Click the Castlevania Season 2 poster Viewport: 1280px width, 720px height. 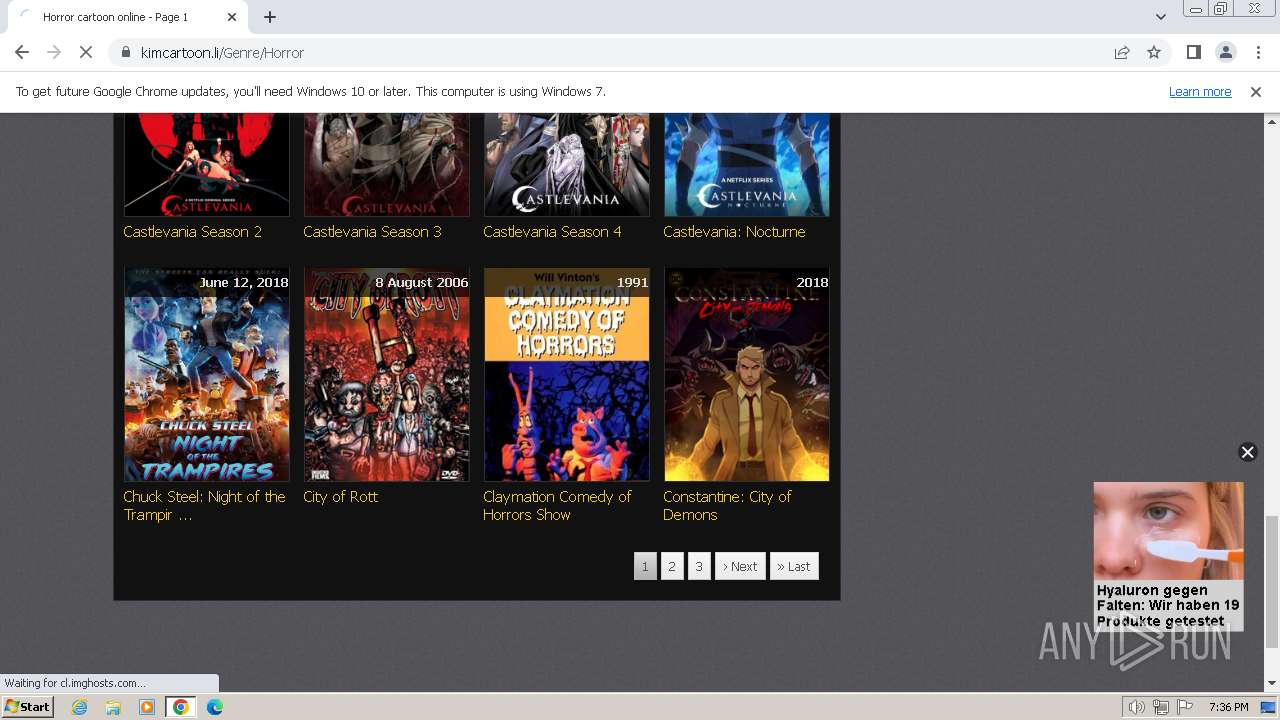tap(207, 164)
